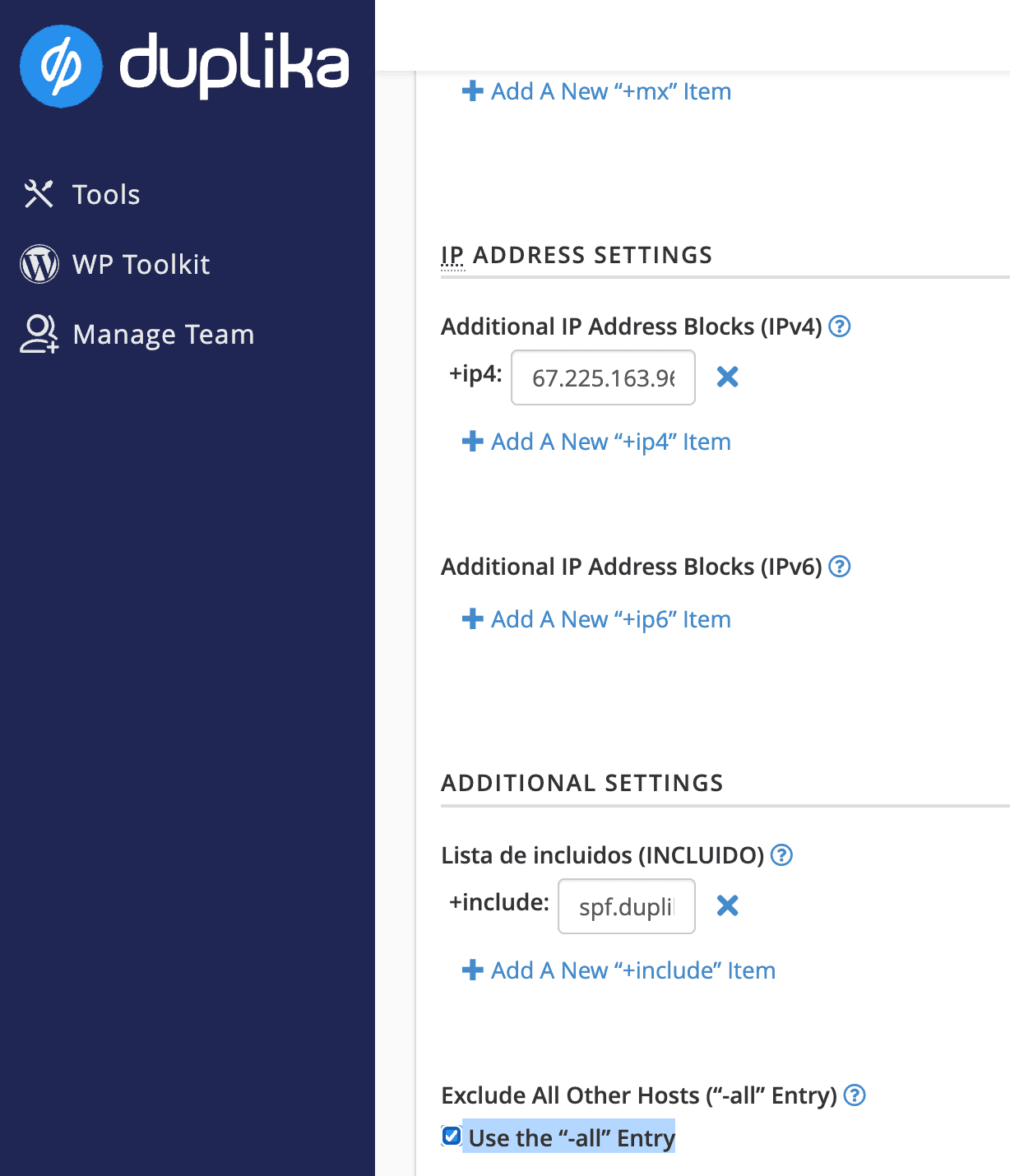
Task: Click the Tools wrench icon
Action: pyautogui.click(x=39, y=195)
